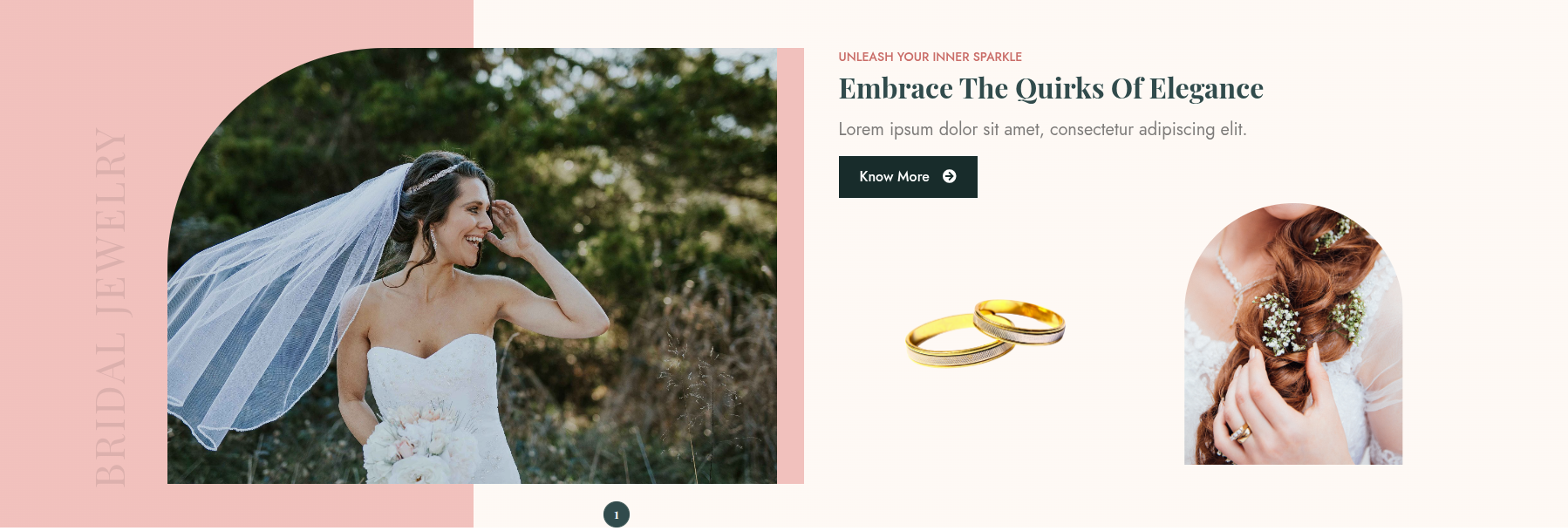Click the arrow icon inside Know More

point(950,176)
